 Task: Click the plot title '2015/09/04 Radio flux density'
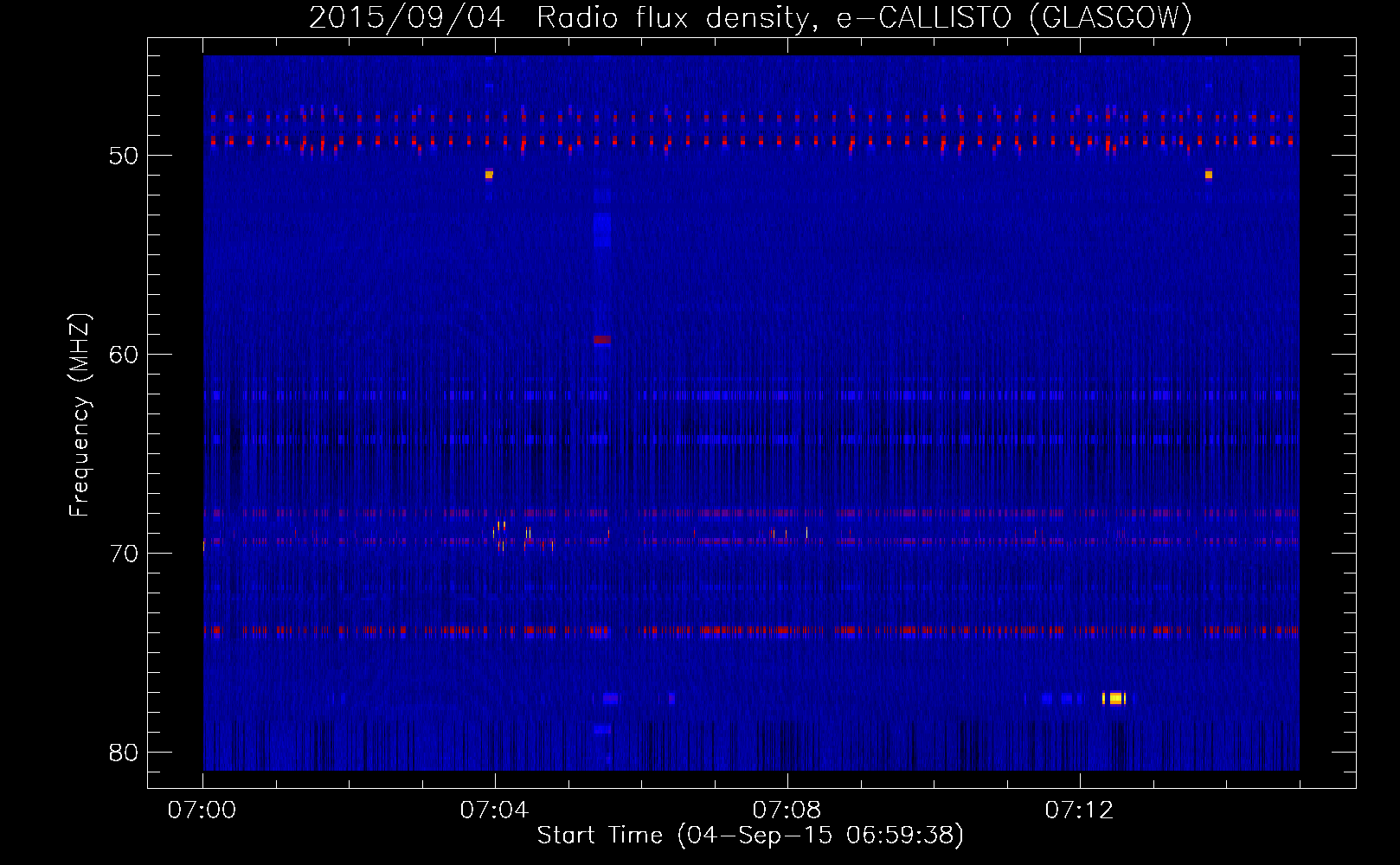(x=562, y=17)
